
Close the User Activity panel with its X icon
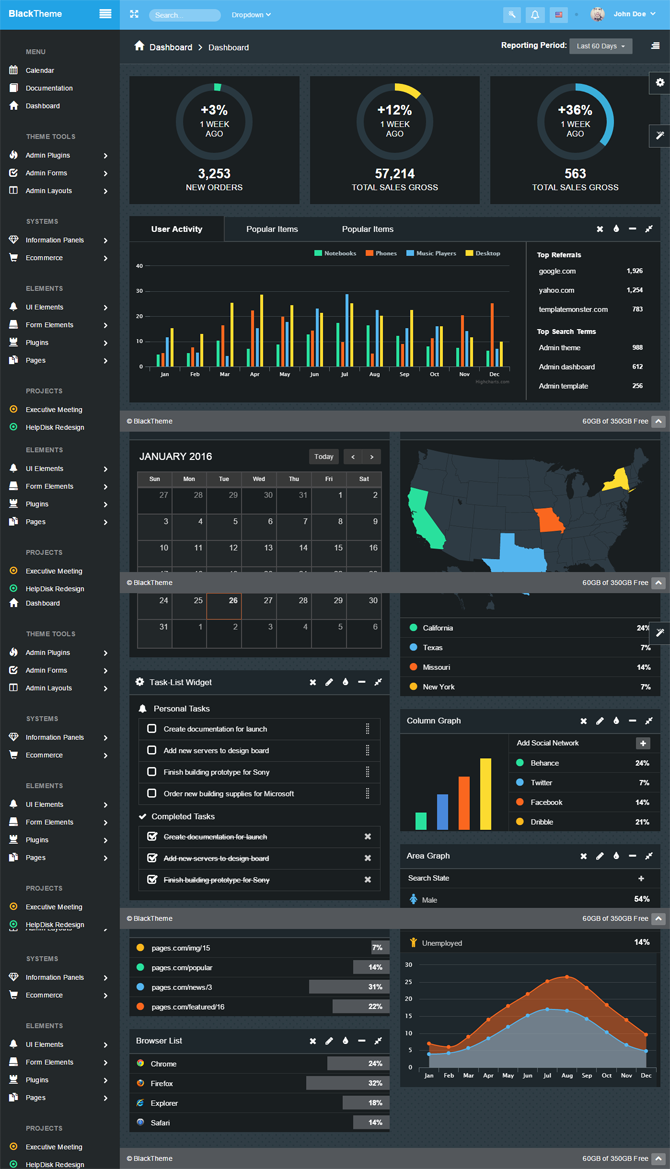click(600, 229)
